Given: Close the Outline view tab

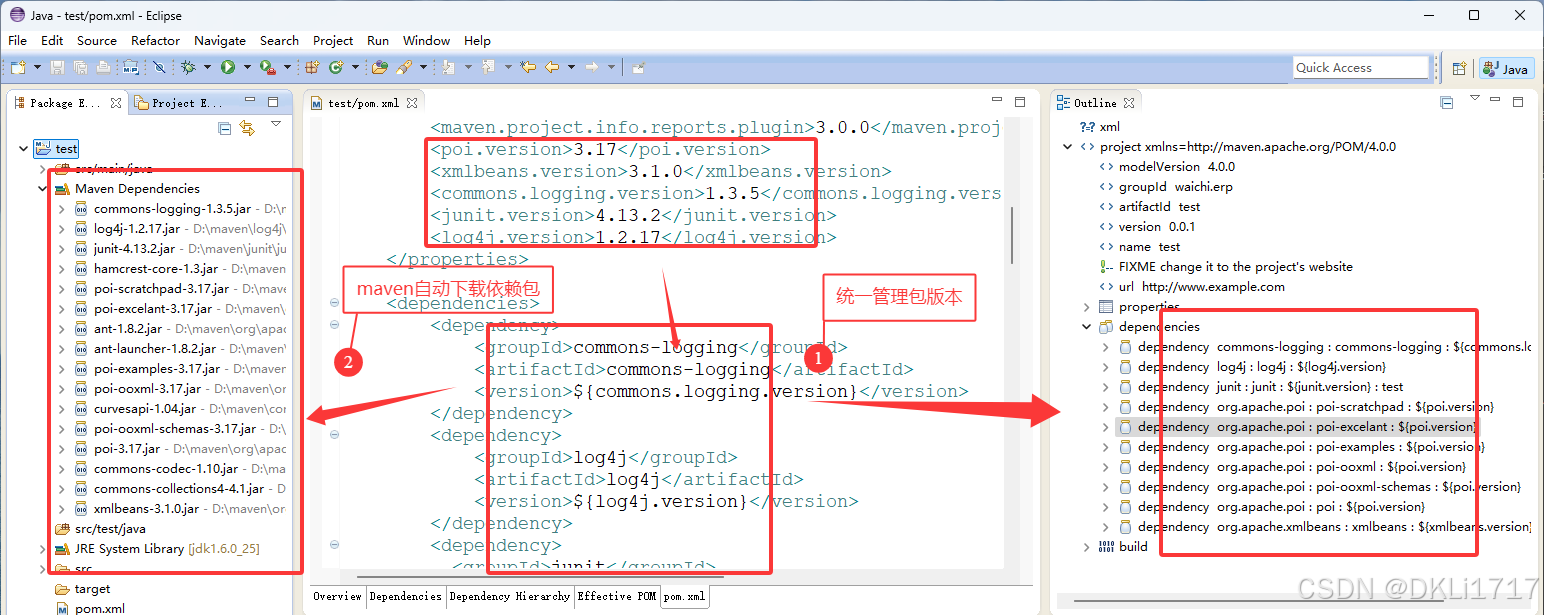Looking at the screenshot, I should pyautogui.click(x=1129, y=102).
